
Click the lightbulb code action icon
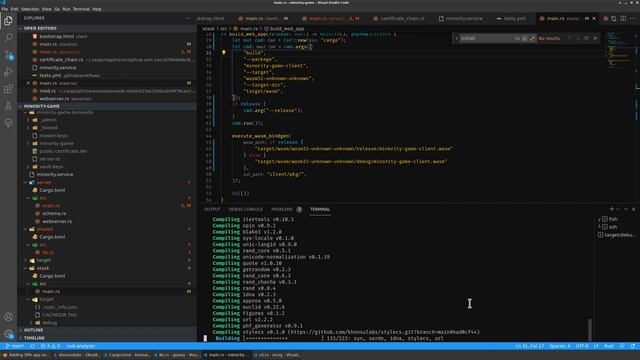(224, 53)
